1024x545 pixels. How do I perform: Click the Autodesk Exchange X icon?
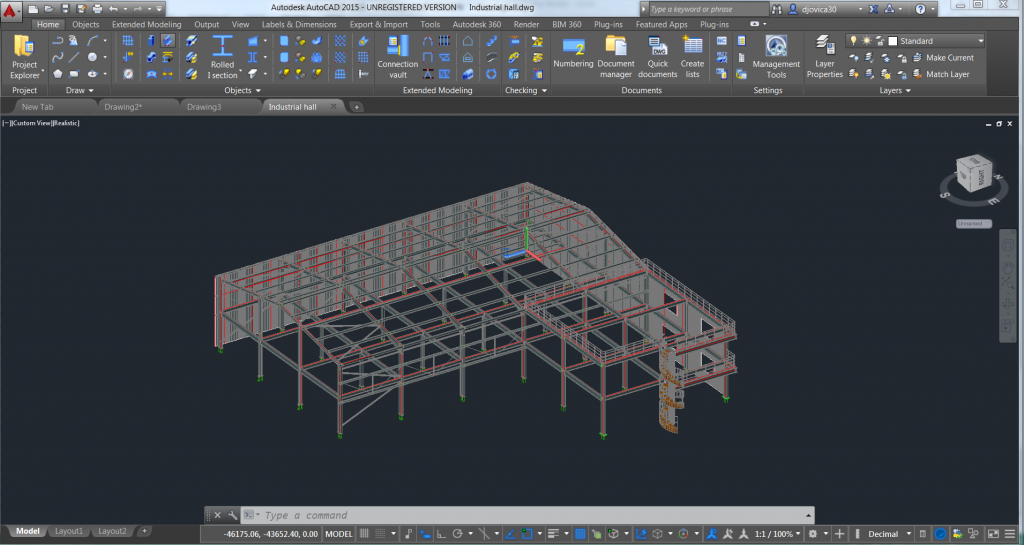coord(873,9)
